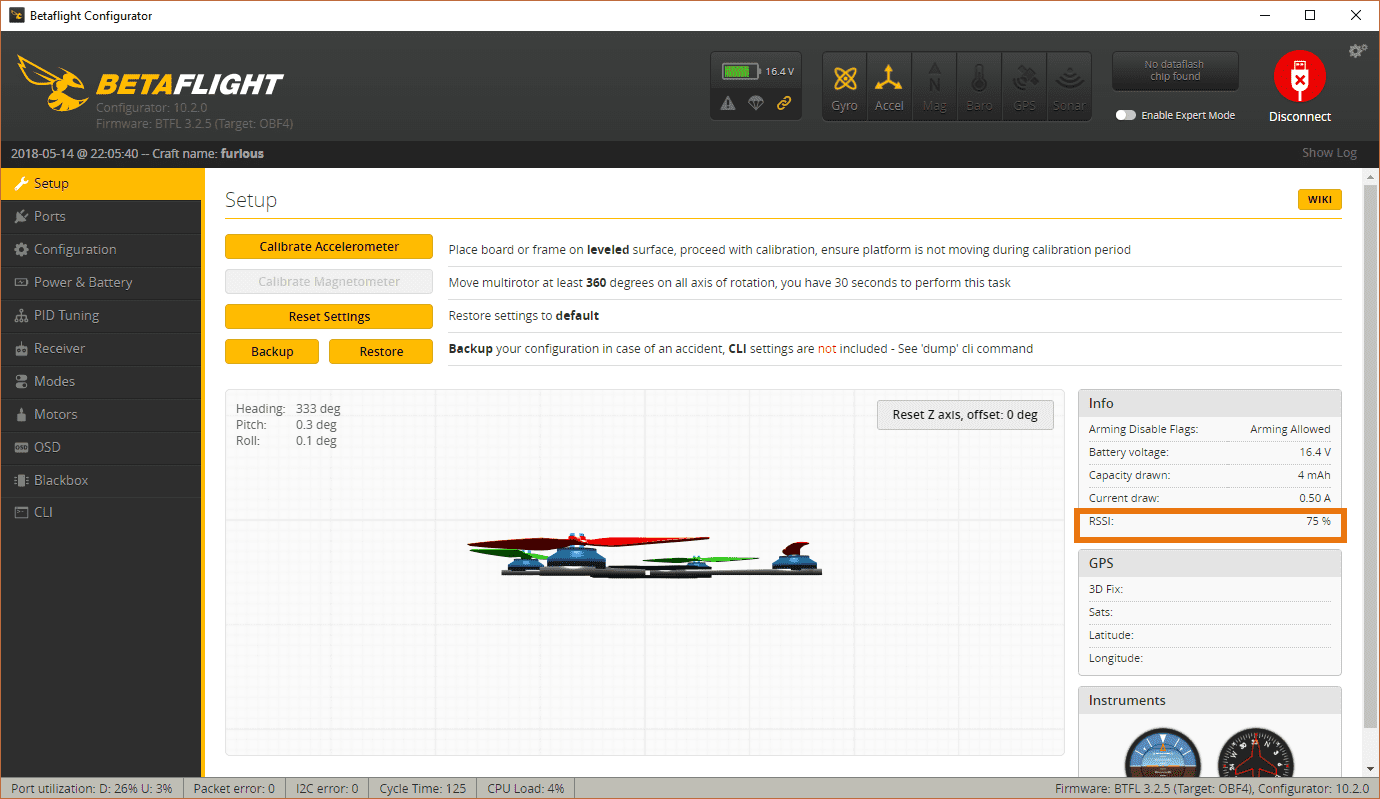Click the Cycle Time 125 status entry
The image size is (1380, 799).
[422, 788]
